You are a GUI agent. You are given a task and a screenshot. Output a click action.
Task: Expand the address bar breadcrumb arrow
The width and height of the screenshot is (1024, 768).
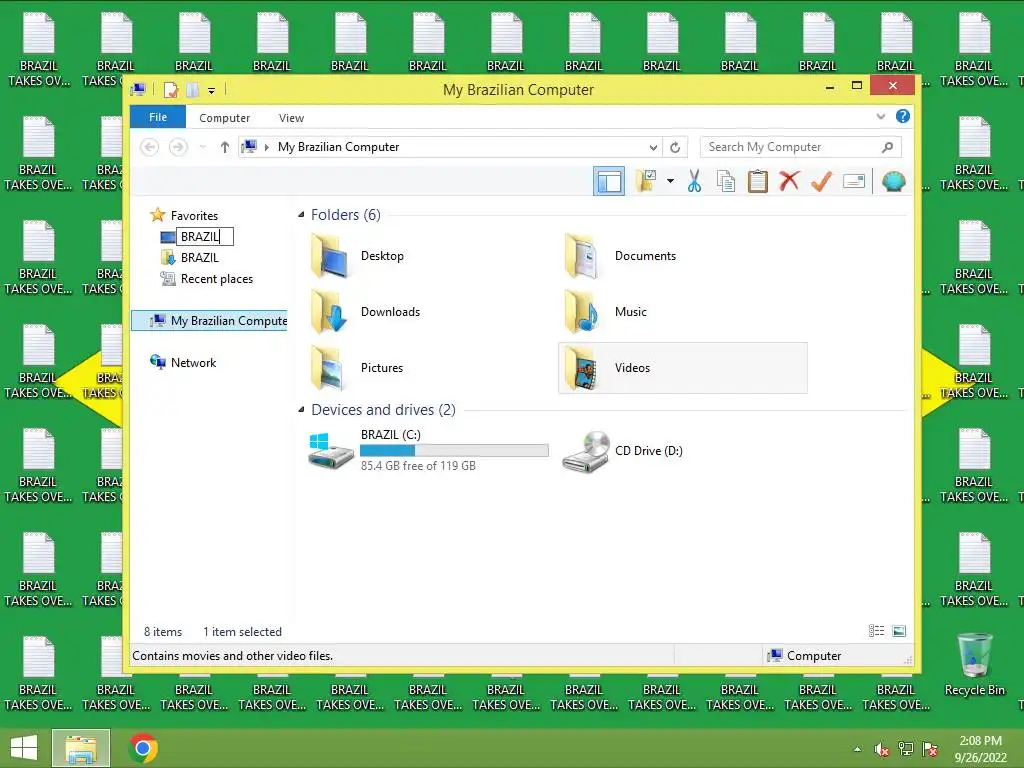pos(266,147)
